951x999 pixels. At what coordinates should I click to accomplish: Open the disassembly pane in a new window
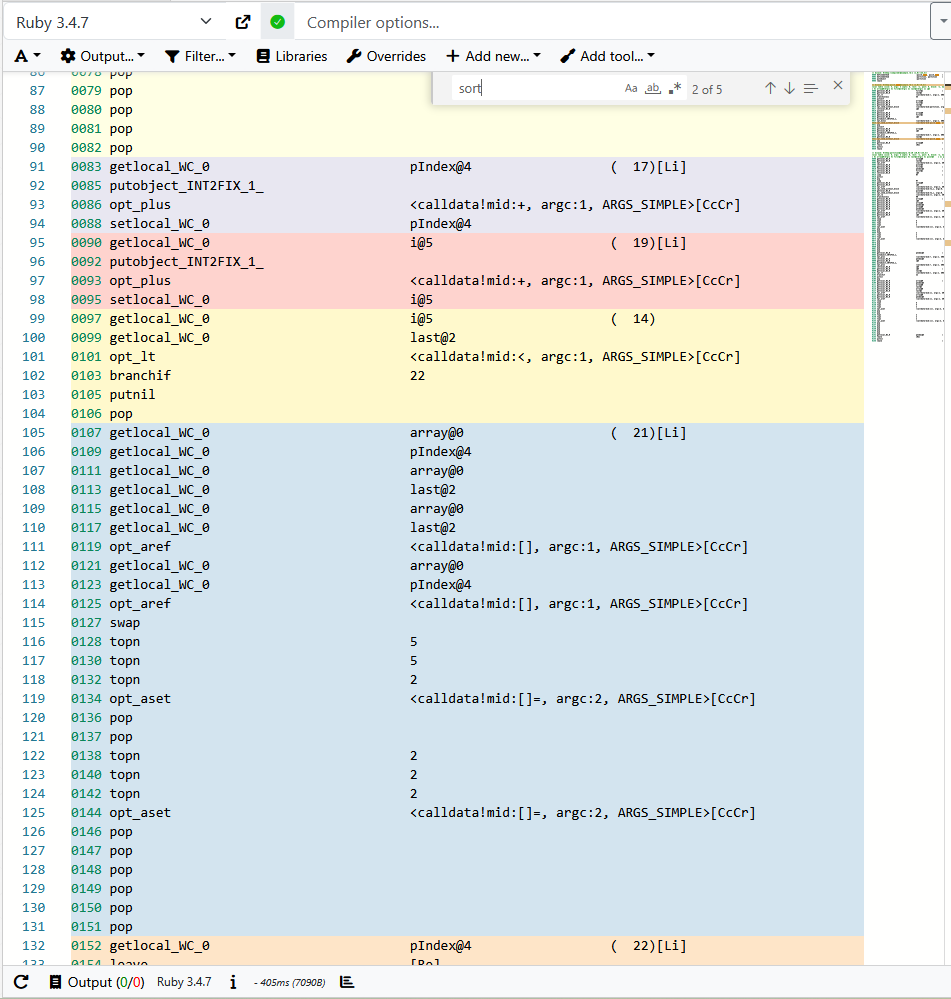242,21
